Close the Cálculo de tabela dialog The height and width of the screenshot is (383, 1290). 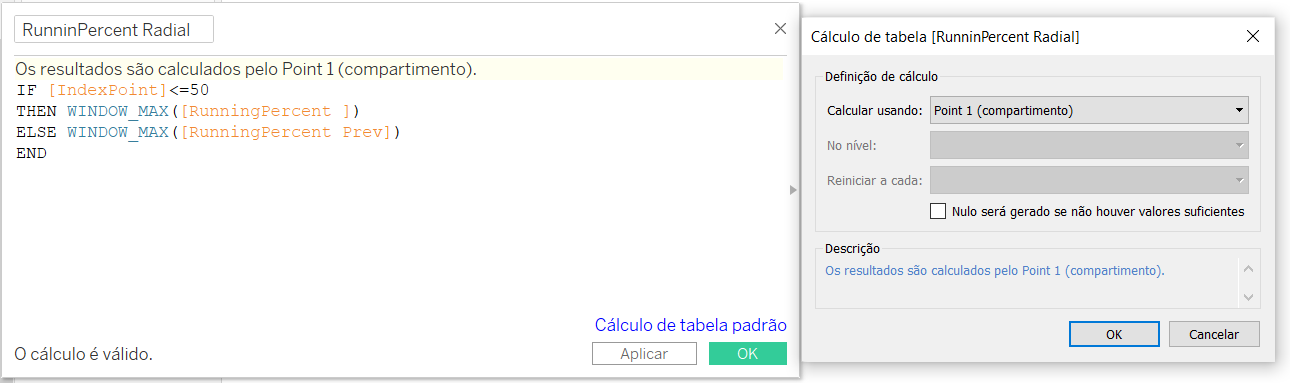[x=1252, y=36]
